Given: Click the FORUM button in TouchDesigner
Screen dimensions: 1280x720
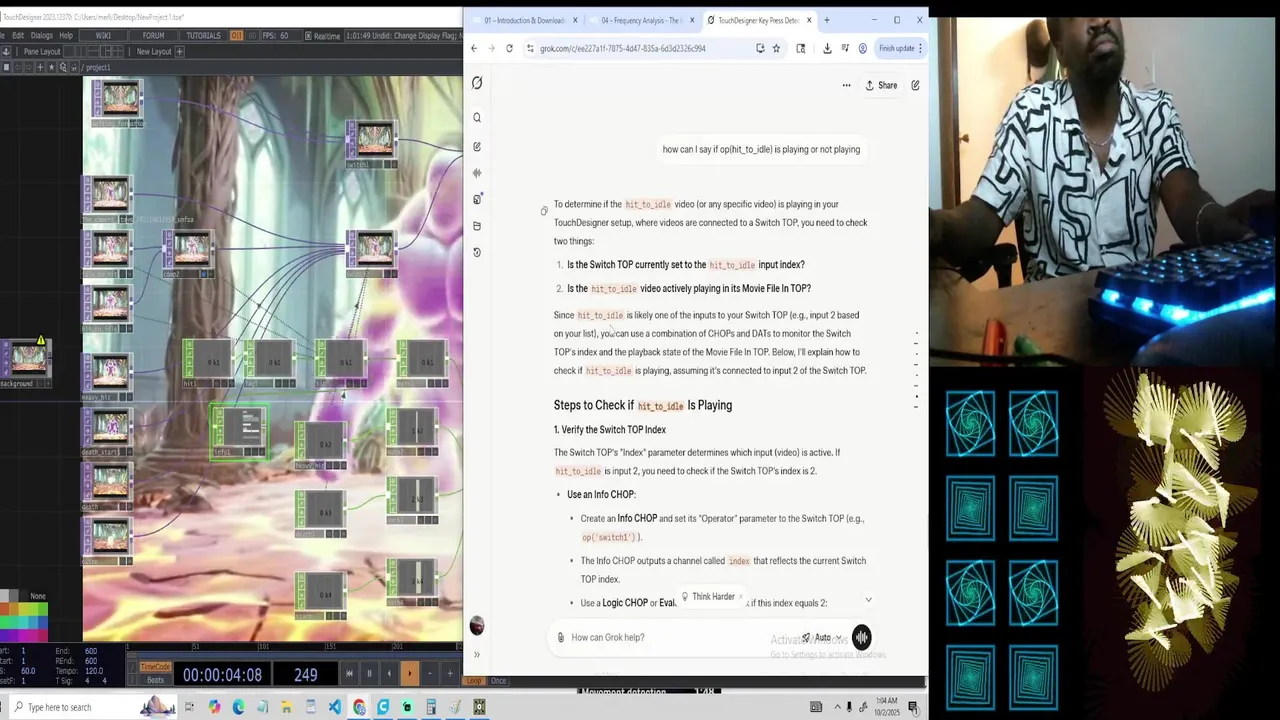Looking at the screenshot, I should click(x=153, y=36).
